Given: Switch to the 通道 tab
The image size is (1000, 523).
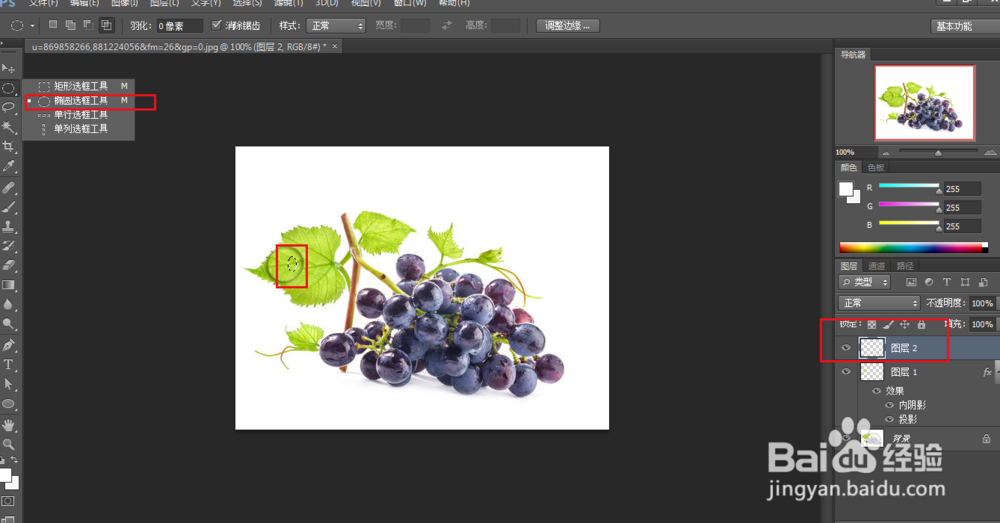Looking at the screenshot, I should click(x=876, y=266).
